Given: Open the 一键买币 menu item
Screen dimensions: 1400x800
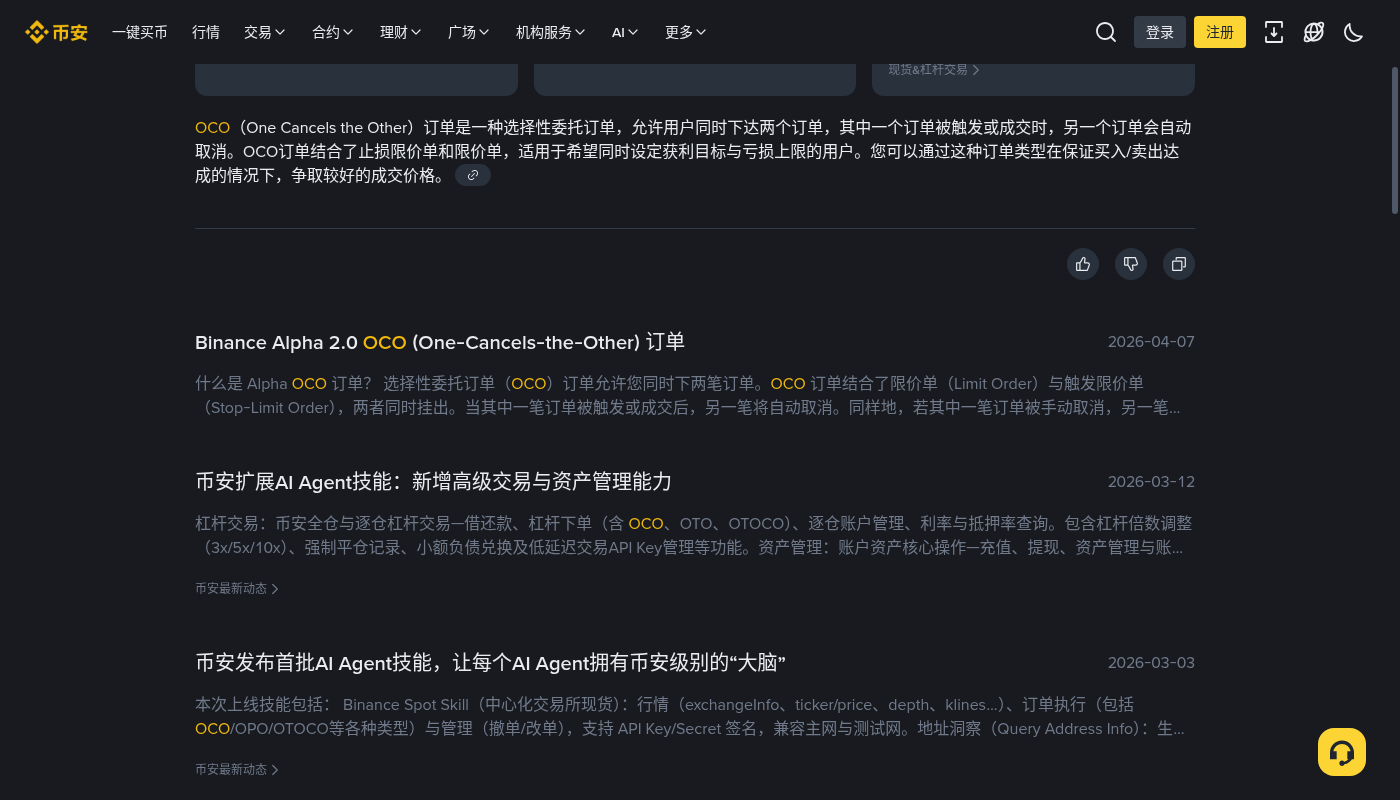Looking at the screenshot, I should tap(140, 32).
